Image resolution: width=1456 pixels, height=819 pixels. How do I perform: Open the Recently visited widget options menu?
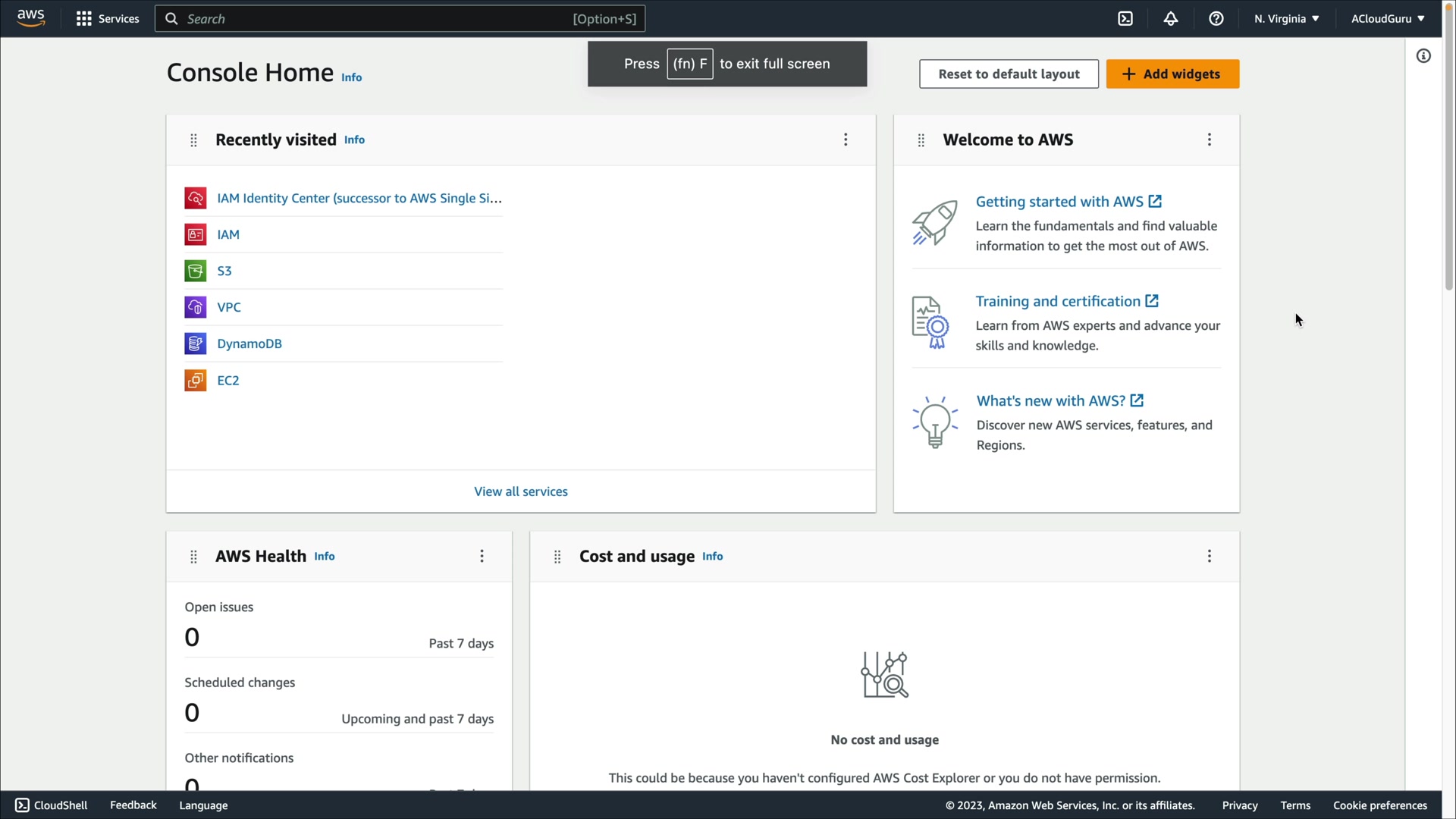point(846,140)
